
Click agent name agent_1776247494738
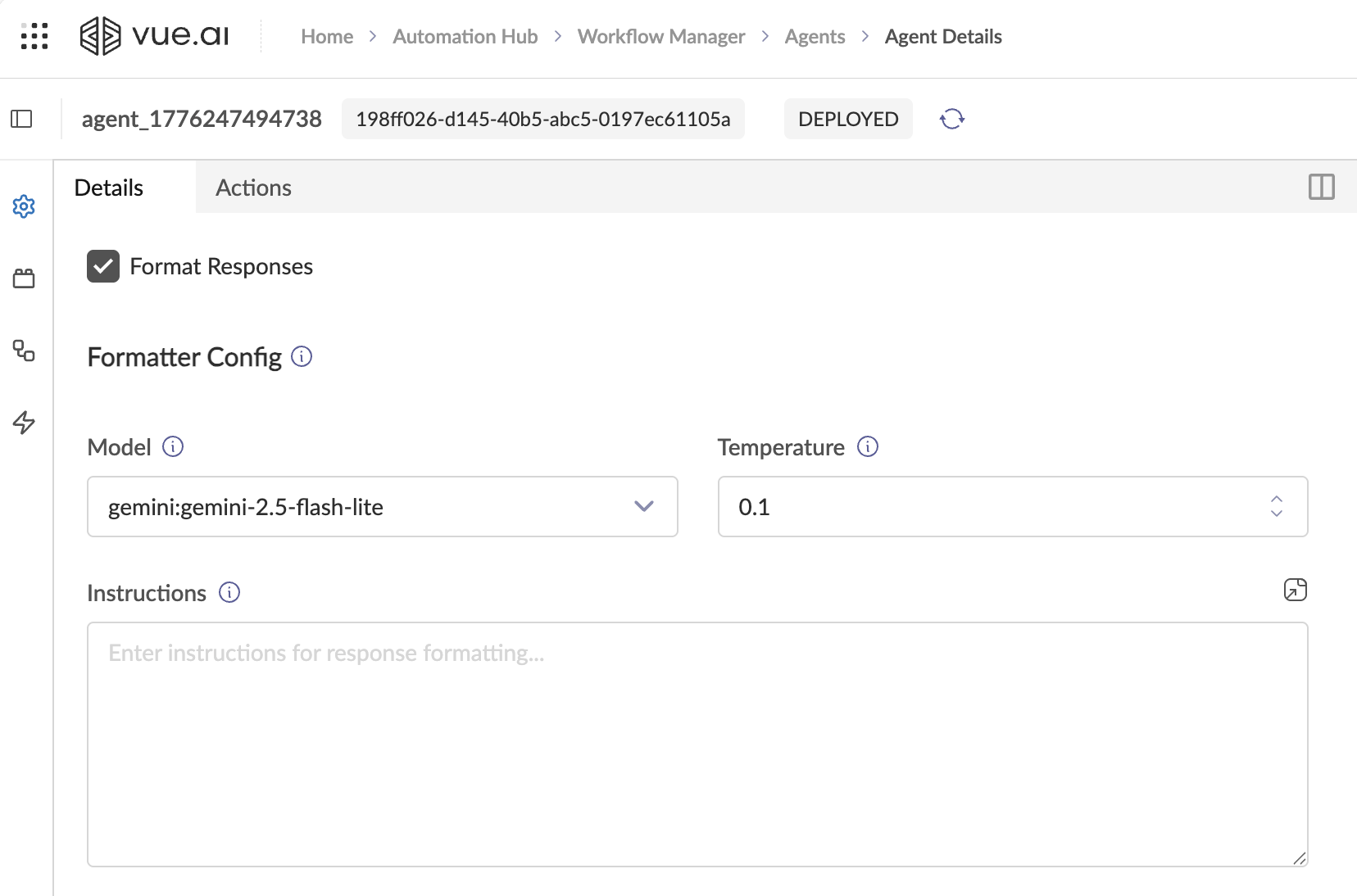pyautogui.click(x=202, y=119)
